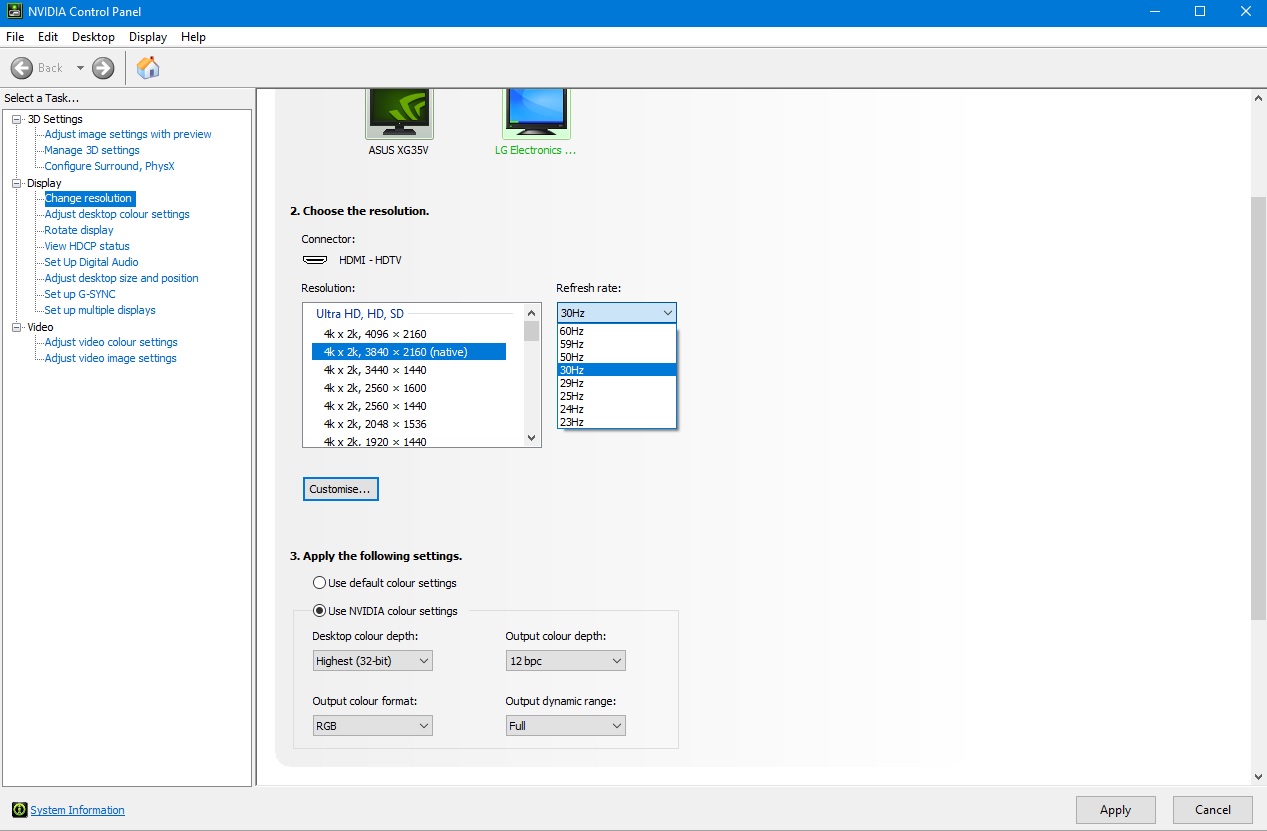
Task: Open Adjust desktop colour settings
Action: pos(117,214)
